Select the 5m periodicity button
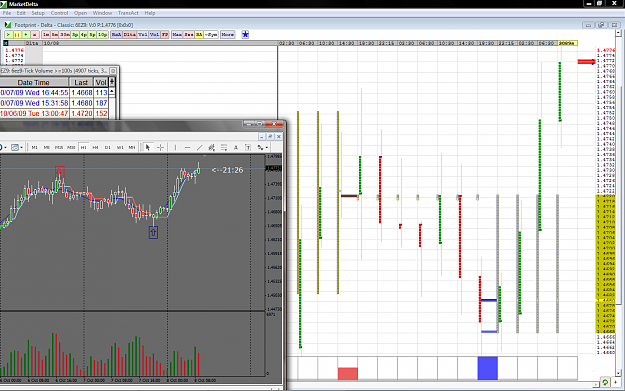 point(55,35)
